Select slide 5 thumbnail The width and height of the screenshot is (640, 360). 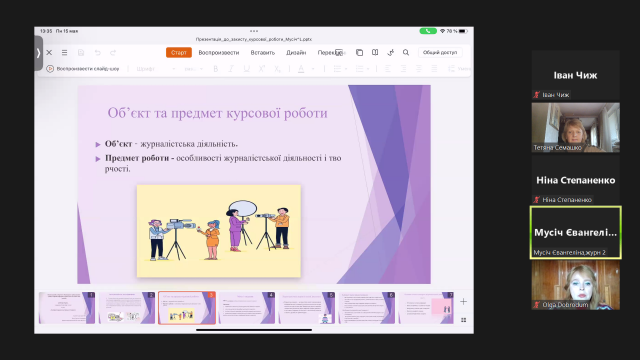click(307, 308)
